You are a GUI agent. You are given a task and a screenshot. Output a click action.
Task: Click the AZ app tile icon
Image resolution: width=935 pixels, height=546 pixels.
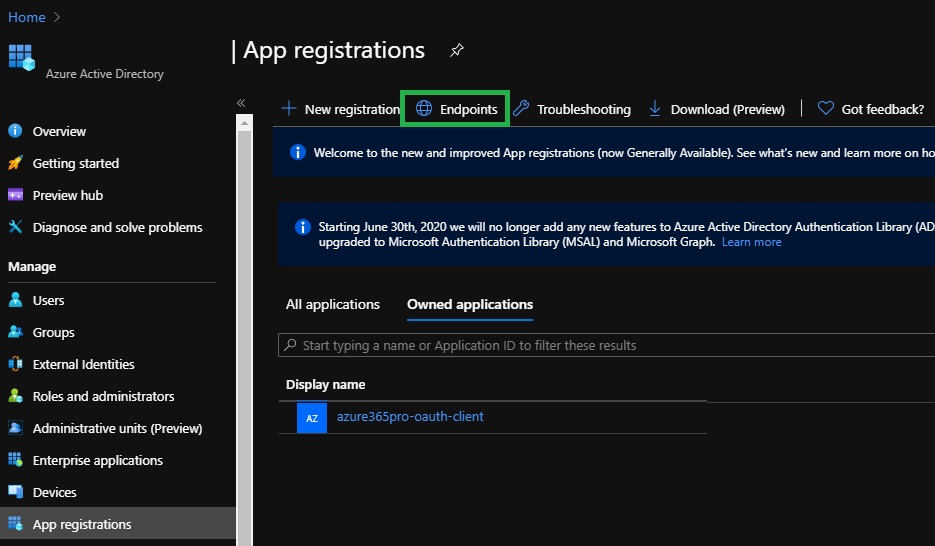[x=312, y=418]
